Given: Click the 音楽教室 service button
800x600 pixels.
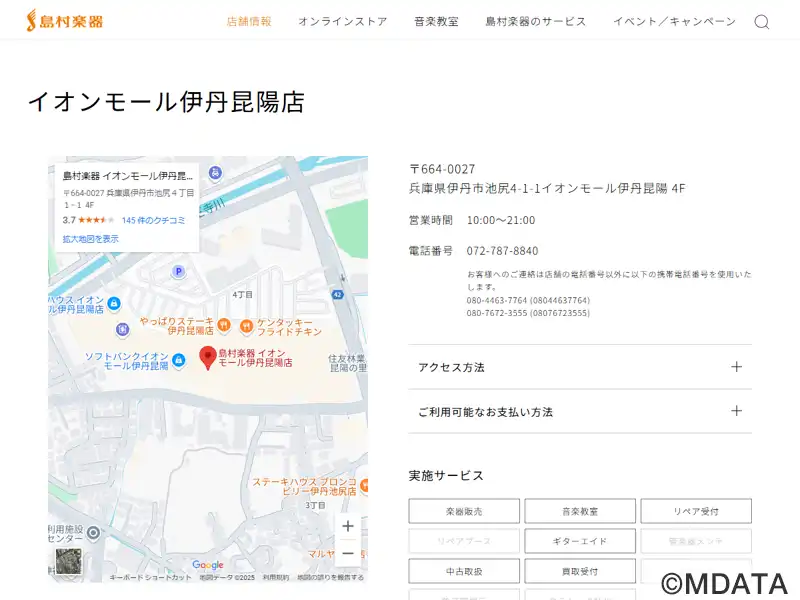Looking at the screenshot, I should [x=580, y=511].
